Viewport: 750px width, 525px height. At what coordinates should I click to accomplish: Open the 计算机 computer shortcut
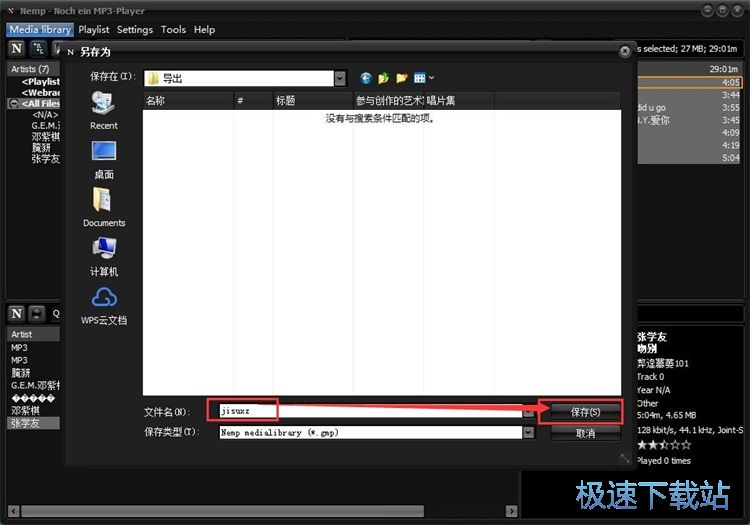104,257
